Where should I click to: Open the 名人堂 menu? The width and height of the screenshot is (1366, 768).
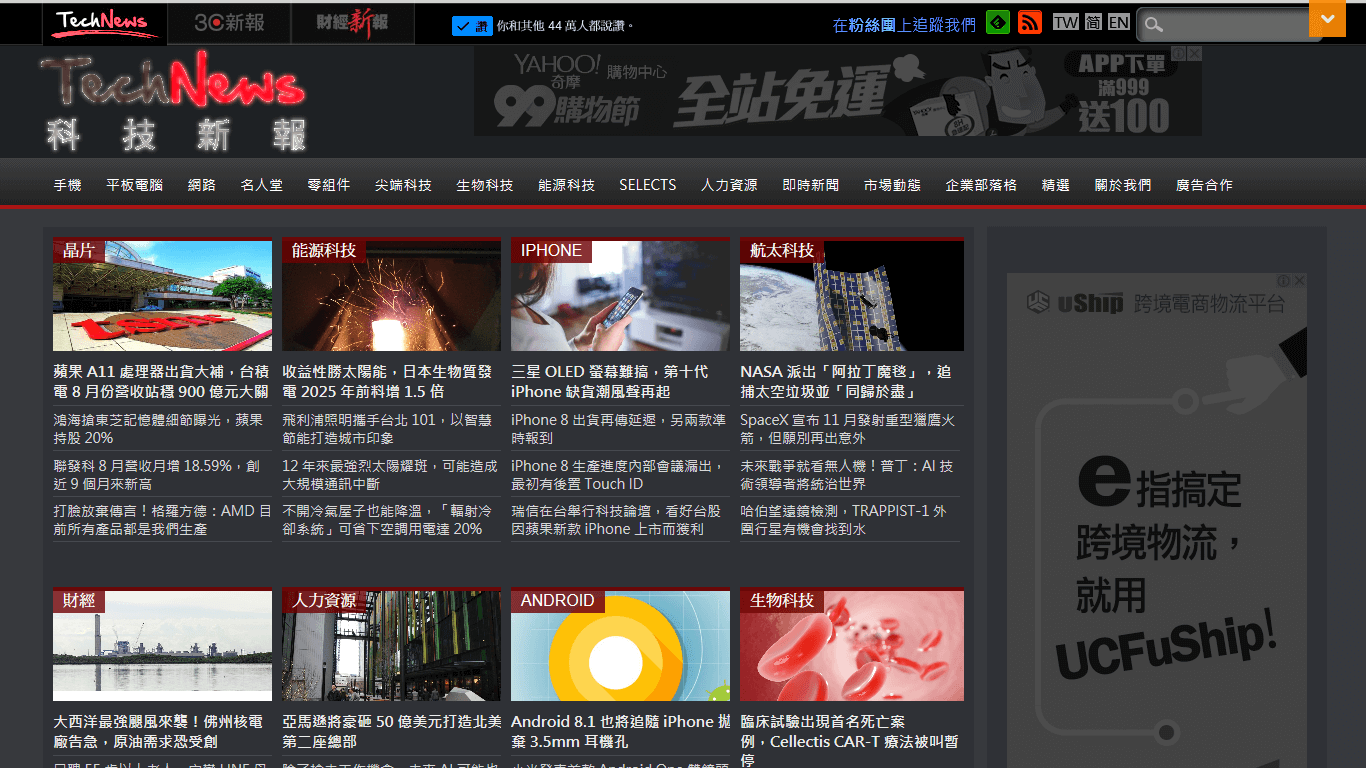pos(261,185)
